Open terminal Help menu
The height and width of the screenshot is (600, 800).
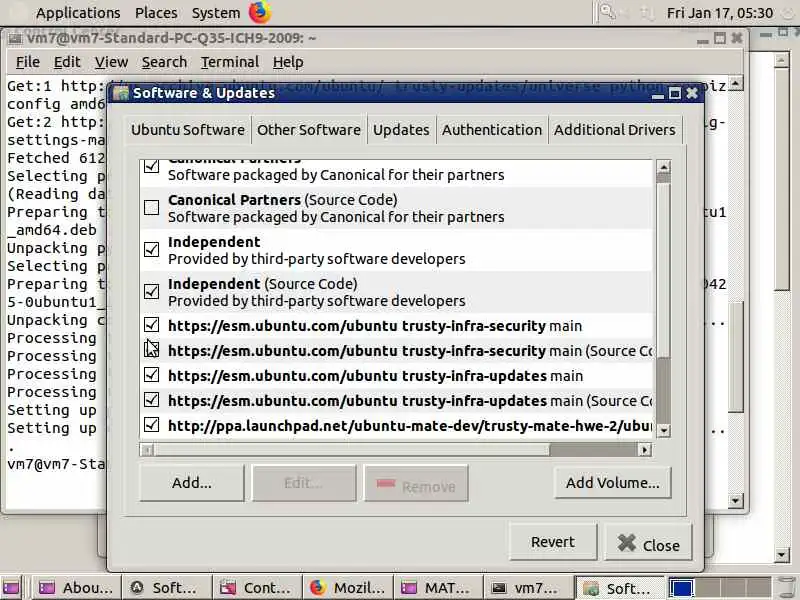[x=288, y=62]
